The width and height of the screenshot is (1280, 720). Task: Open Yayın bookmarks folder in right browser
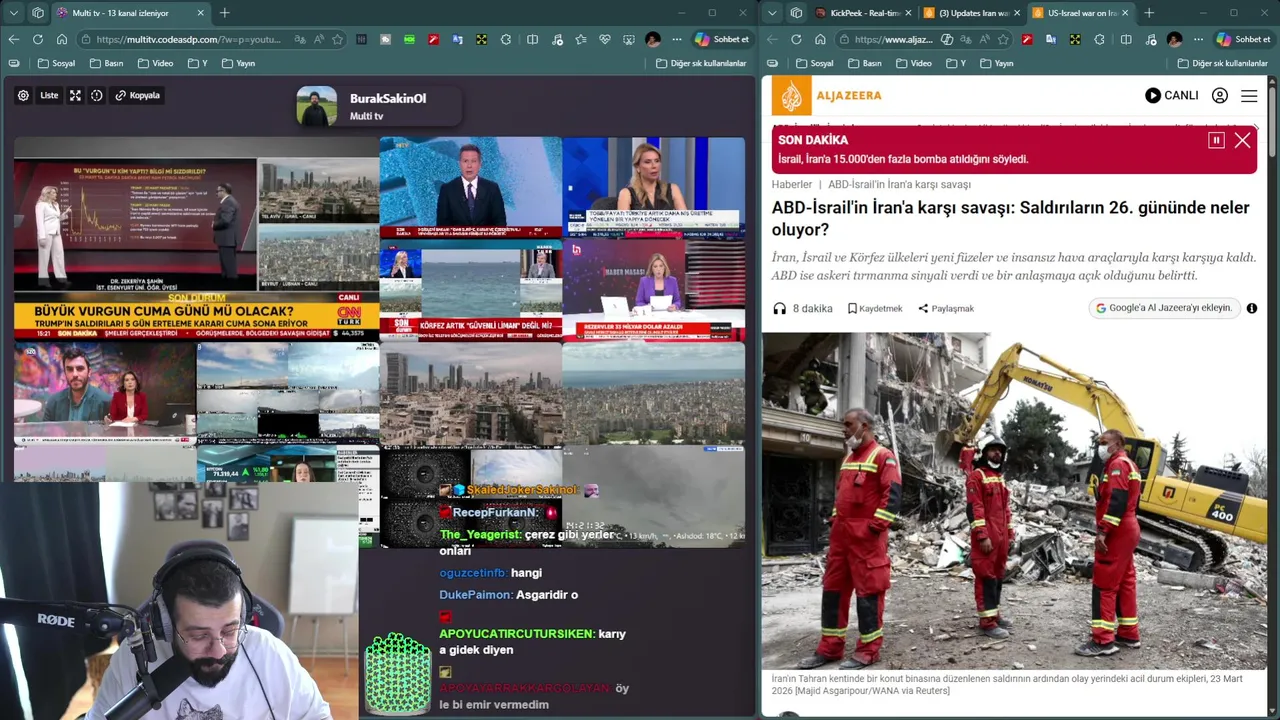click(x=997, y=63)
